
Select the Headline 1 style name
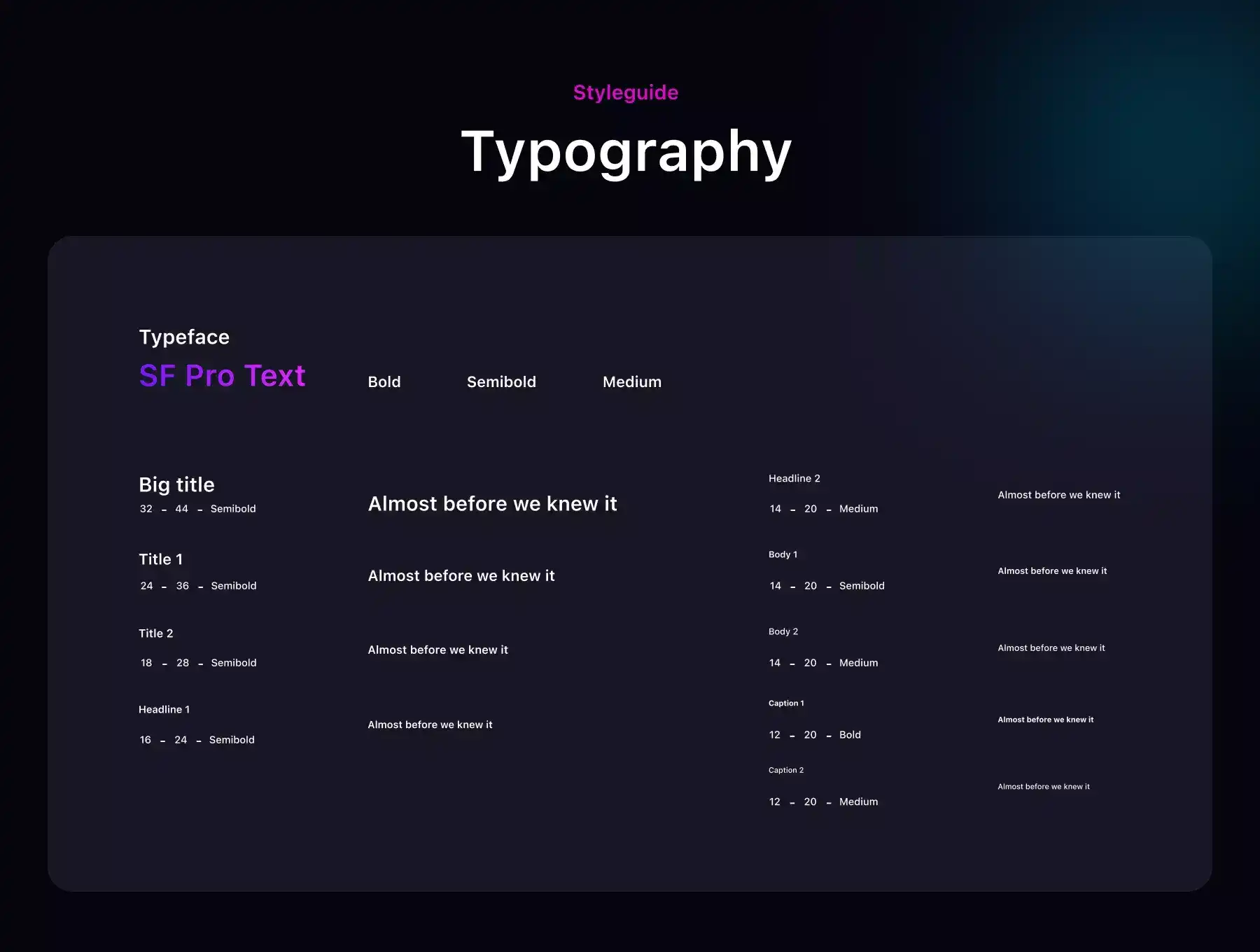164,710
